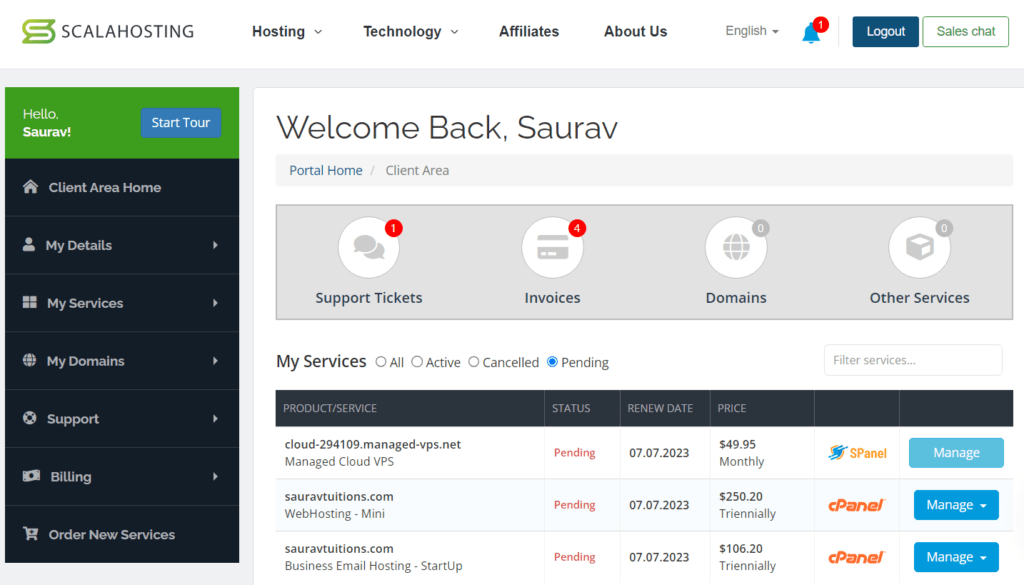Click the cPanel icon for sauravtuitions.com WebHosting
This screenshot has width=1024, height=585.
(857, 505)
